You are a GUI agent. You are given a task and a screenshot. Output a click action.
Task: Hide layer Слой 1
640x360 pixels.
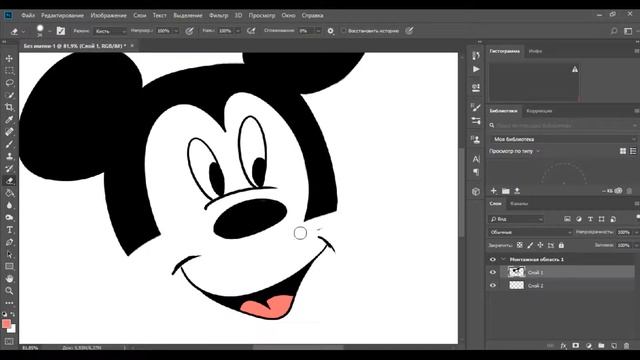pyautogui.click(x=493, y=272)
